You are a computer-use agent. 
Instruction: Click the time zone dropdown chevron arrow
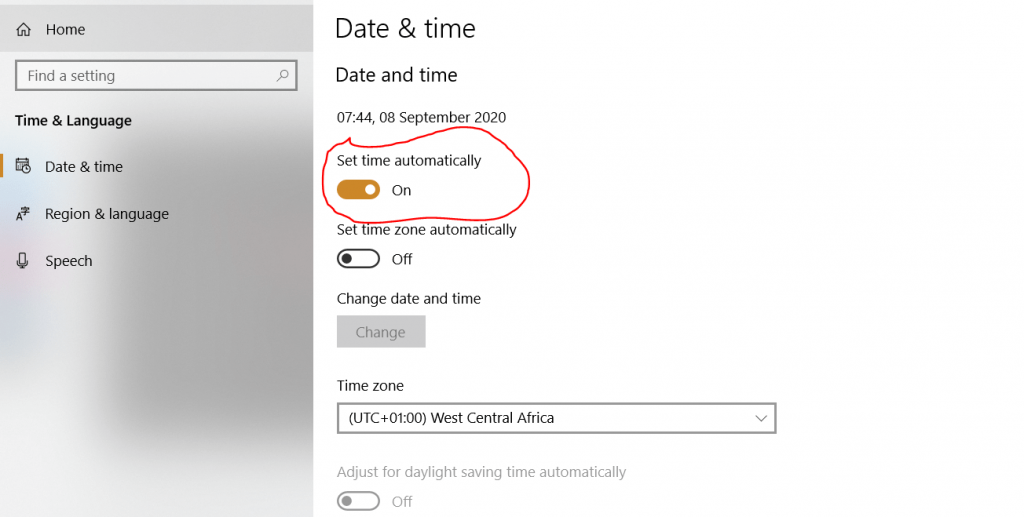pyautogui.click(x=761, y=418)
